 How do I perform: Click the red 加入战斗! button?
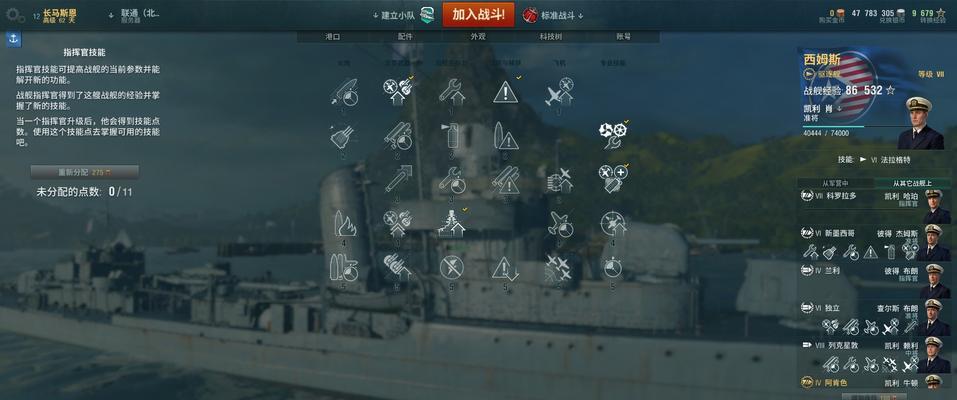(478, 15)
